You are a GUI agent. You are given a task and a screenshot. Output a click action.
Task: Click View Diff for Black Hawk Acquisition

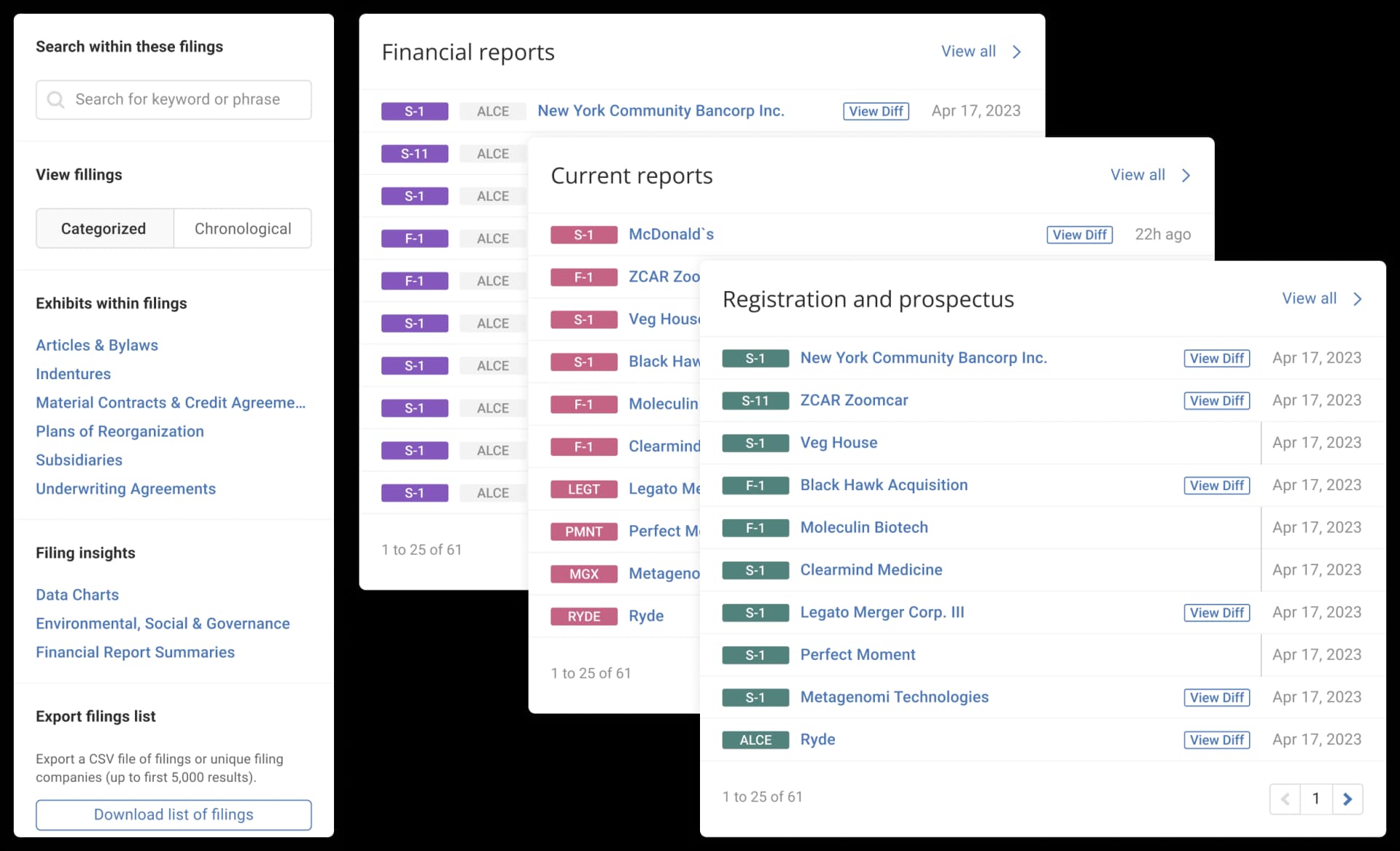(1217, 486)
